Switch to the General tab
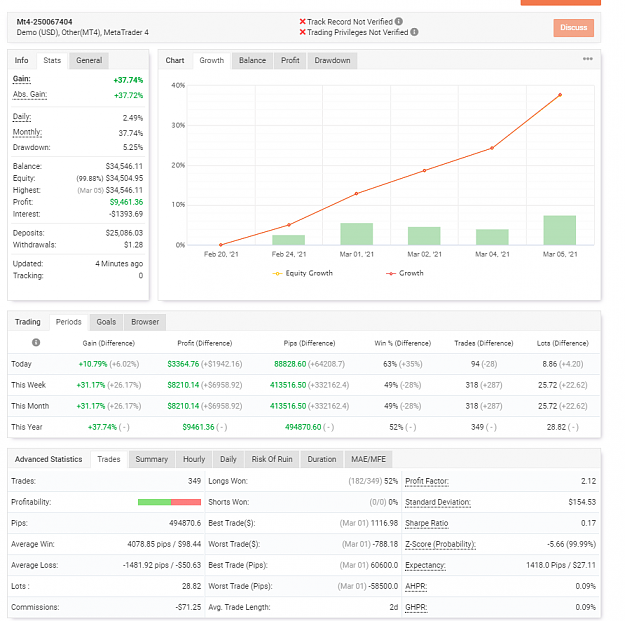 89,61
